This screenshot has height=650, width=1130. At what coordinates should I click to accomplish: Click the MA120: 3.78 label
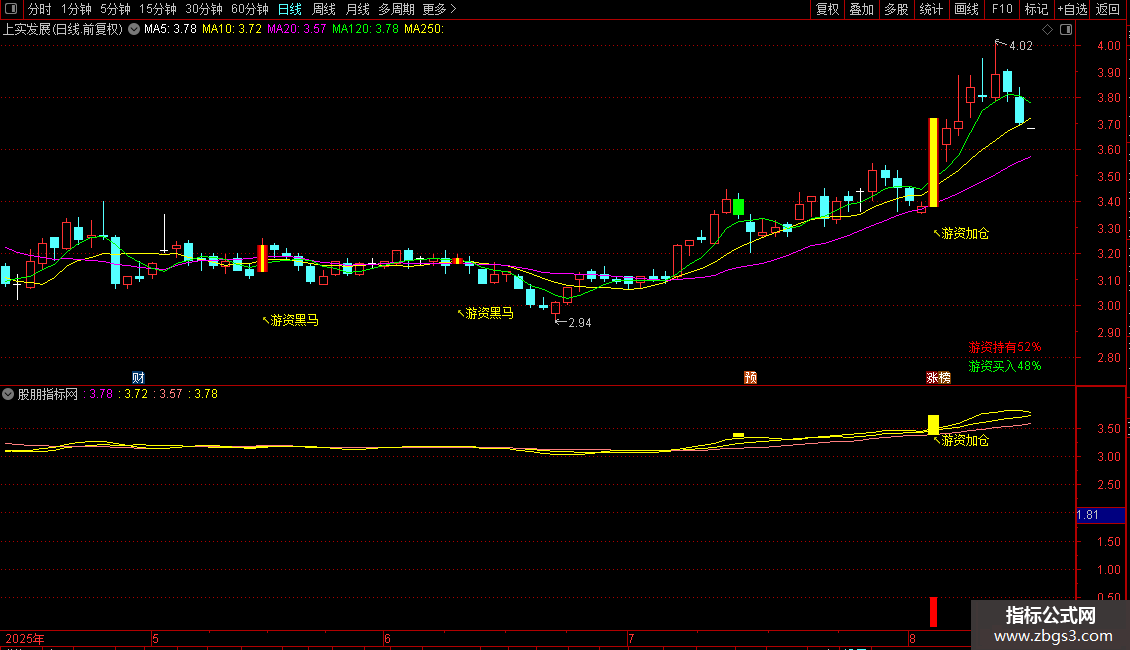click(365, 29)
